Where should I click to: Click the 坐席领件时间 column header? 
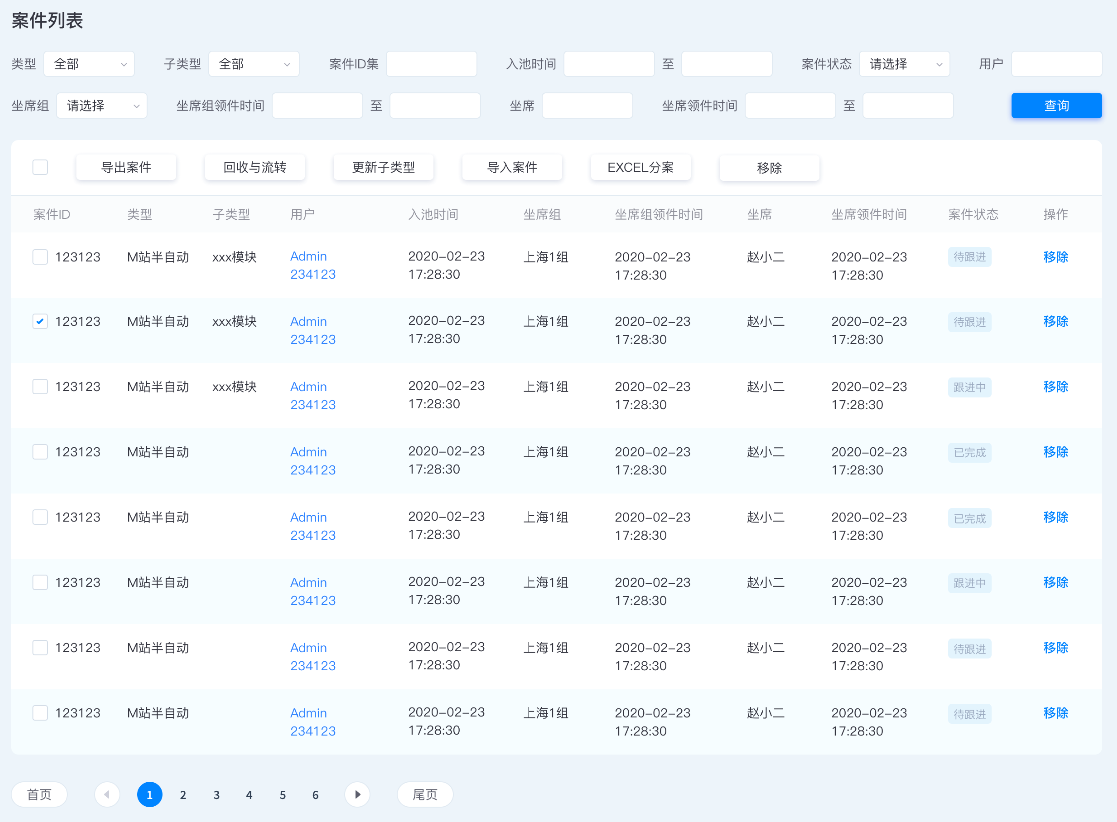pyautogui.click(x=869, y=214)
